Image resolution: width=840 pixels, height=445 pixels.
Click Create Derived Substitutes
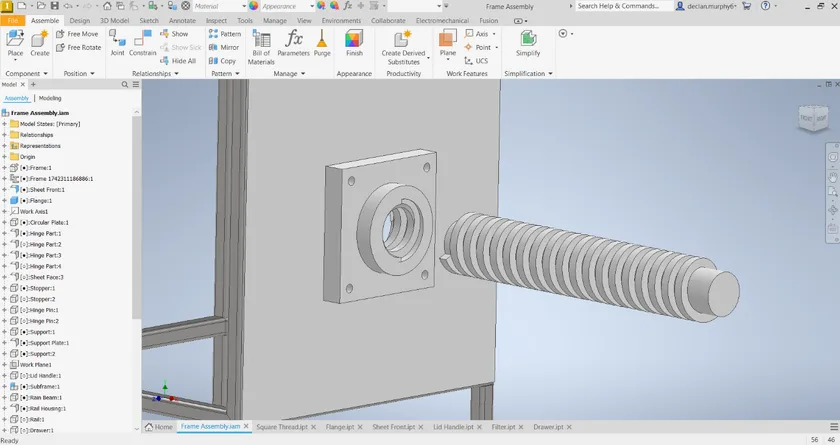(x=403, y=47)
